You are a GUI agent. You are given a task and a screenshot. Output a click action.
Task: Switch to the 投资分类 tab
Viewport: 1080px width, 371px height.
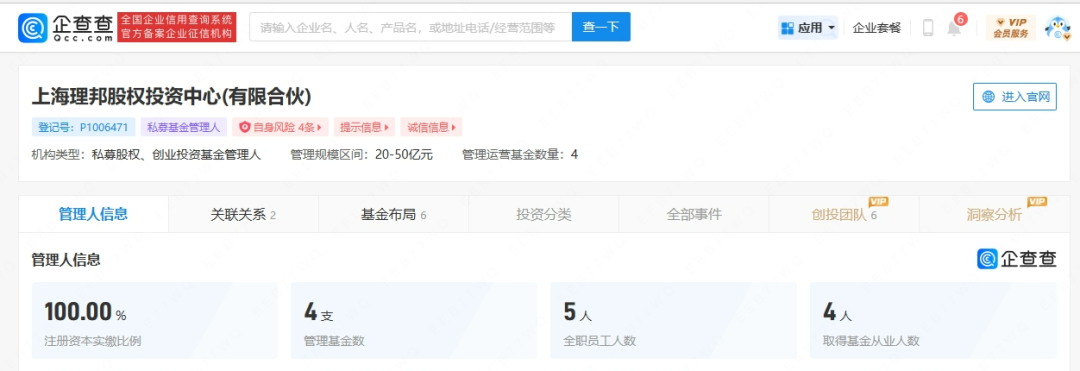543,215
